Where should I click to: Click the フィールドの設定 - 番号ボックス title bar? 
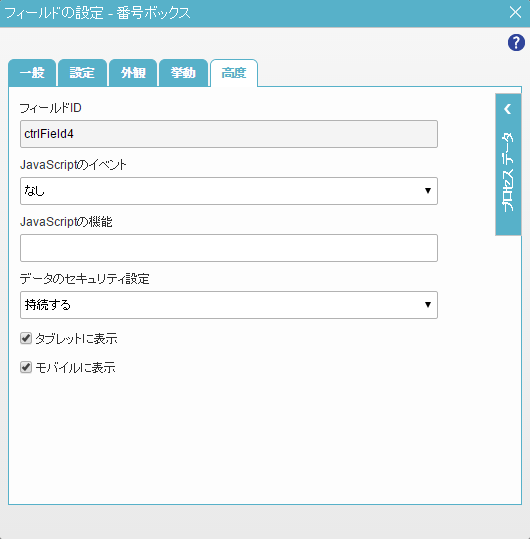click(254, 13)
